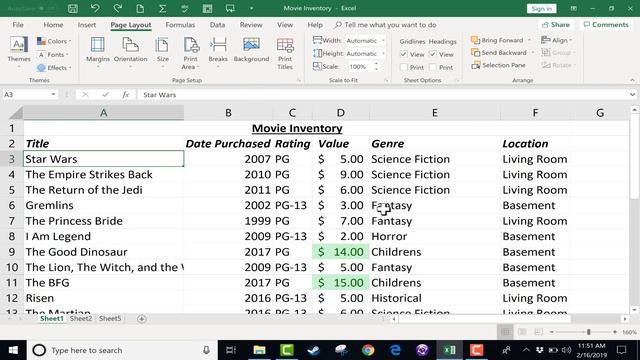
Task: Open the Name Box dropdown arrow
Action: [x=53, y=95]
